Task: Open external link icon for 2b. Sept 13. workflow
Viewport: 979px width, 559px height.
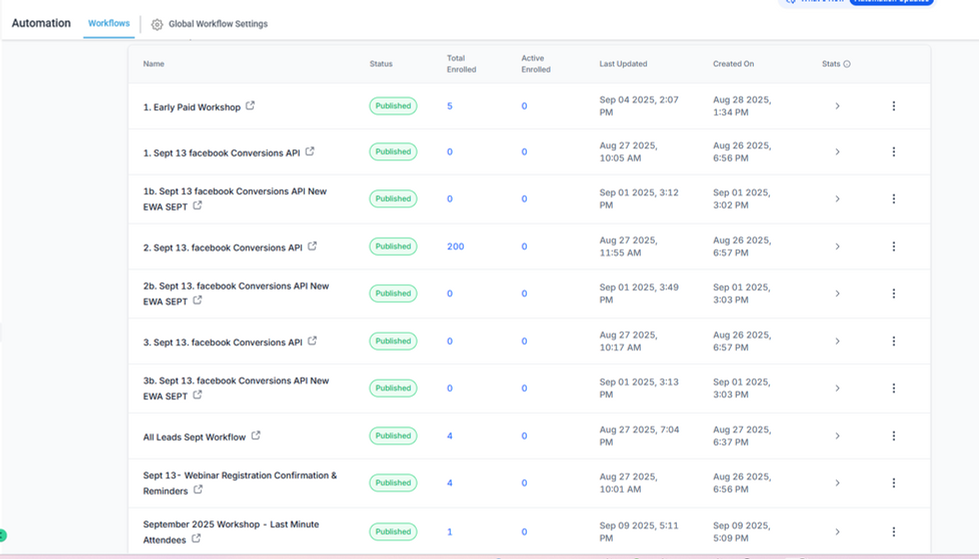Action: 197,300
